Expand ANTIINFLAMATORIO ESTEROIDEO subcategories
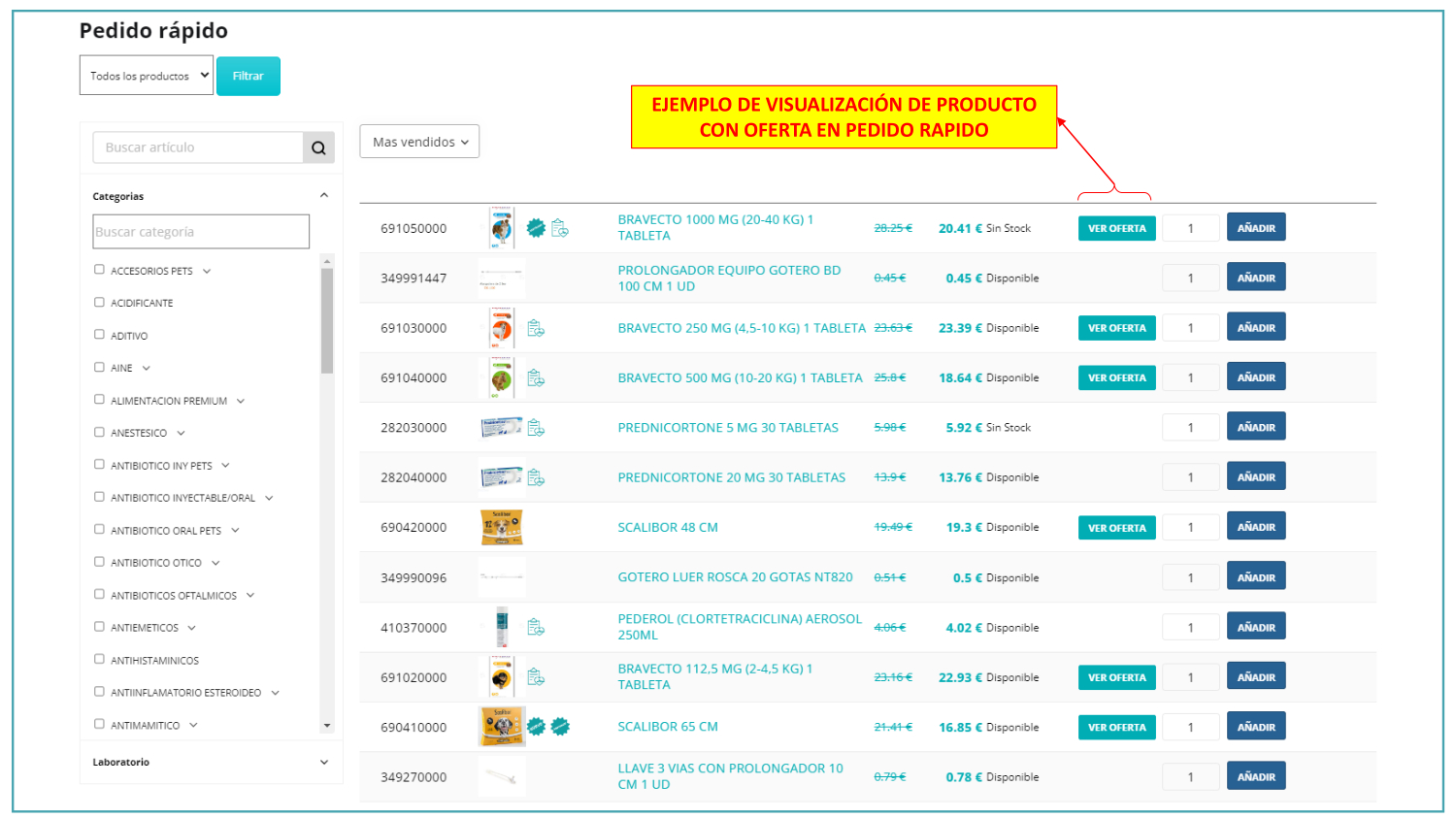The width and height of the screenshot is (1456, 818). [x=276, y=693]
